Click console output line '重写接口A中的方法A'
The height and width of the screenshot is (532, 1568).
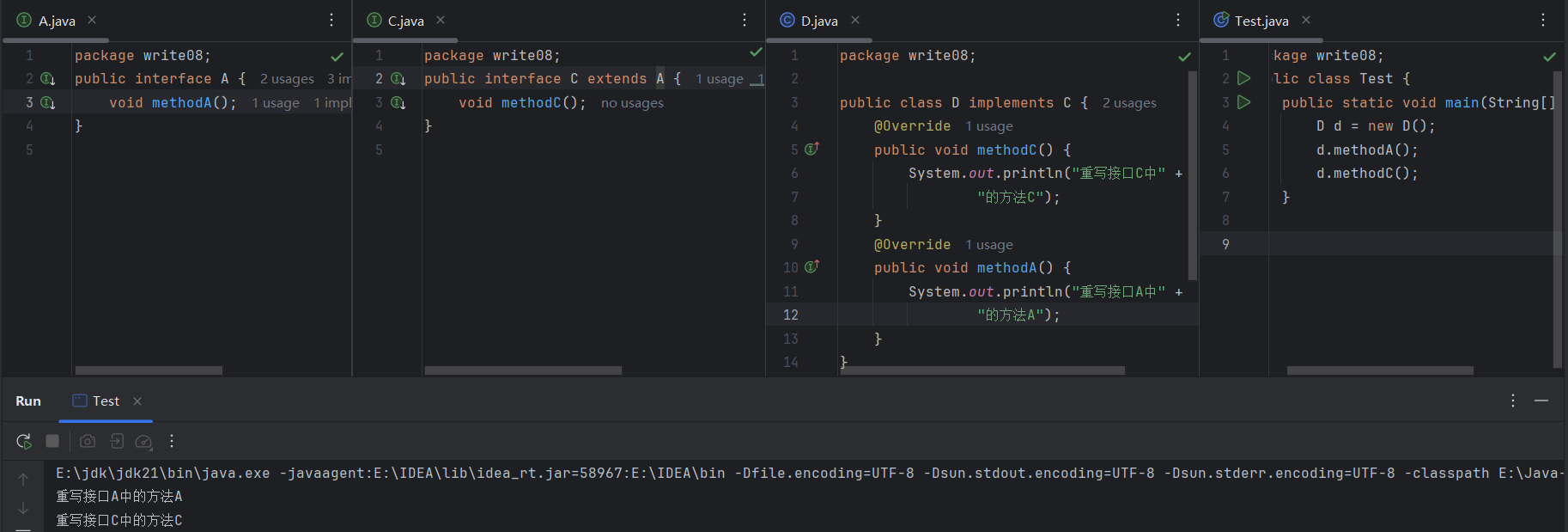[x=119, y=496]
